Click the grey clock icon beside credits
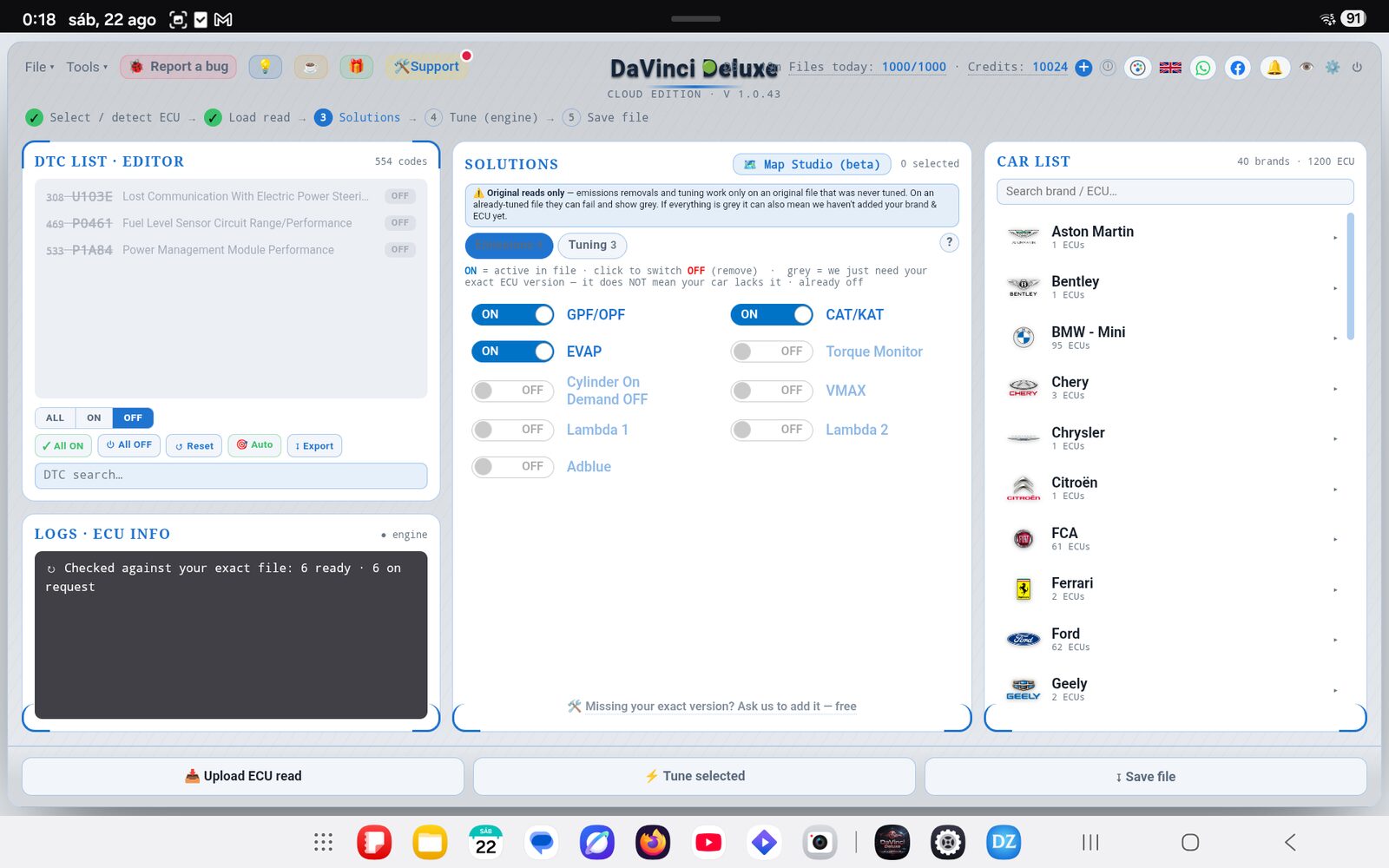1389x868 pixels. click(1108, 67)
